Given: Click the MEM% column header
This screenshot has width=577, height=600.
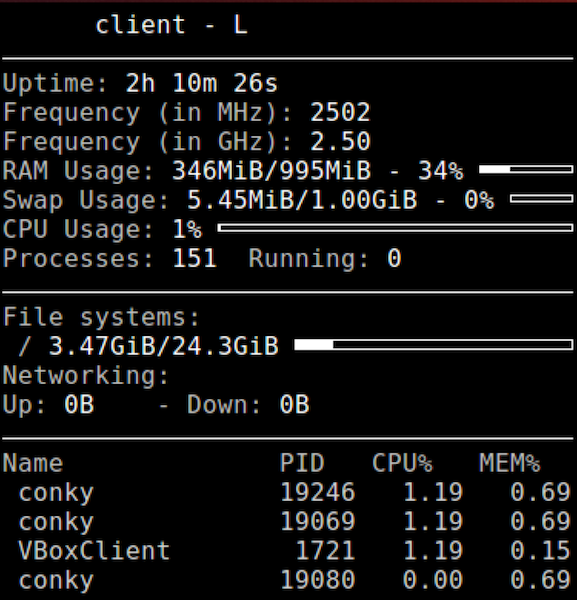Looking at the screenshot, I should point(510,463).
